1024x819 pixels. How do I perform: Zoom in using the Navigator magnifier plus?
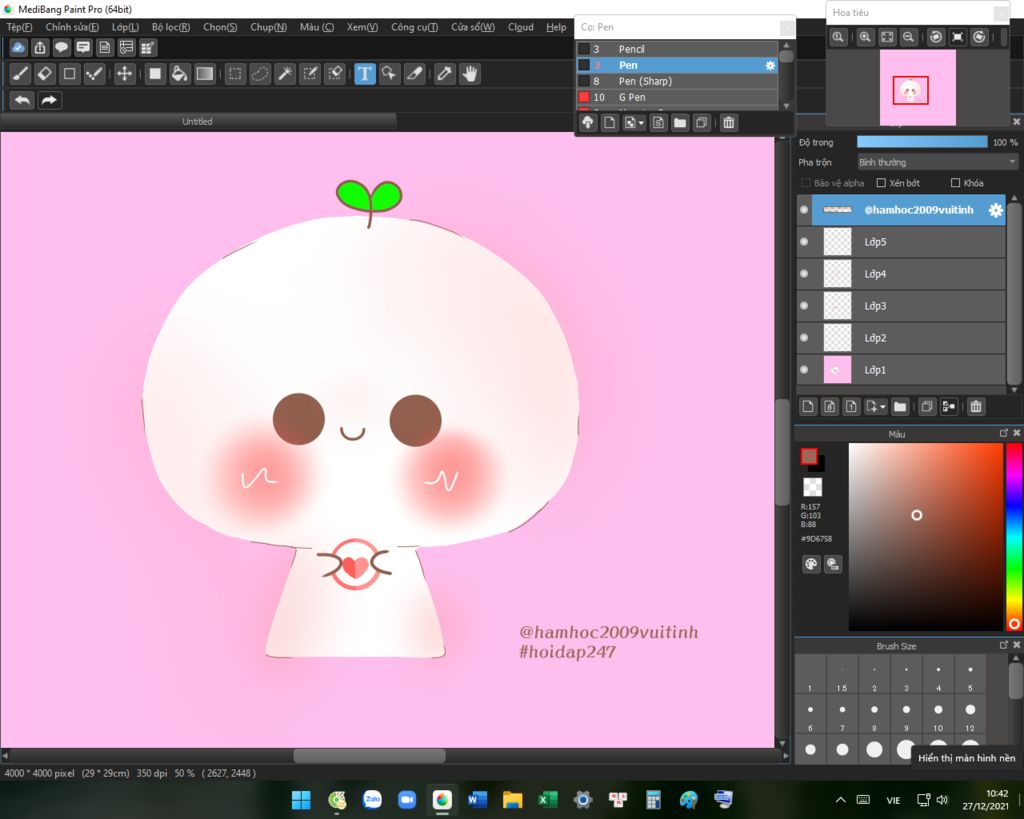coord(865,37)
